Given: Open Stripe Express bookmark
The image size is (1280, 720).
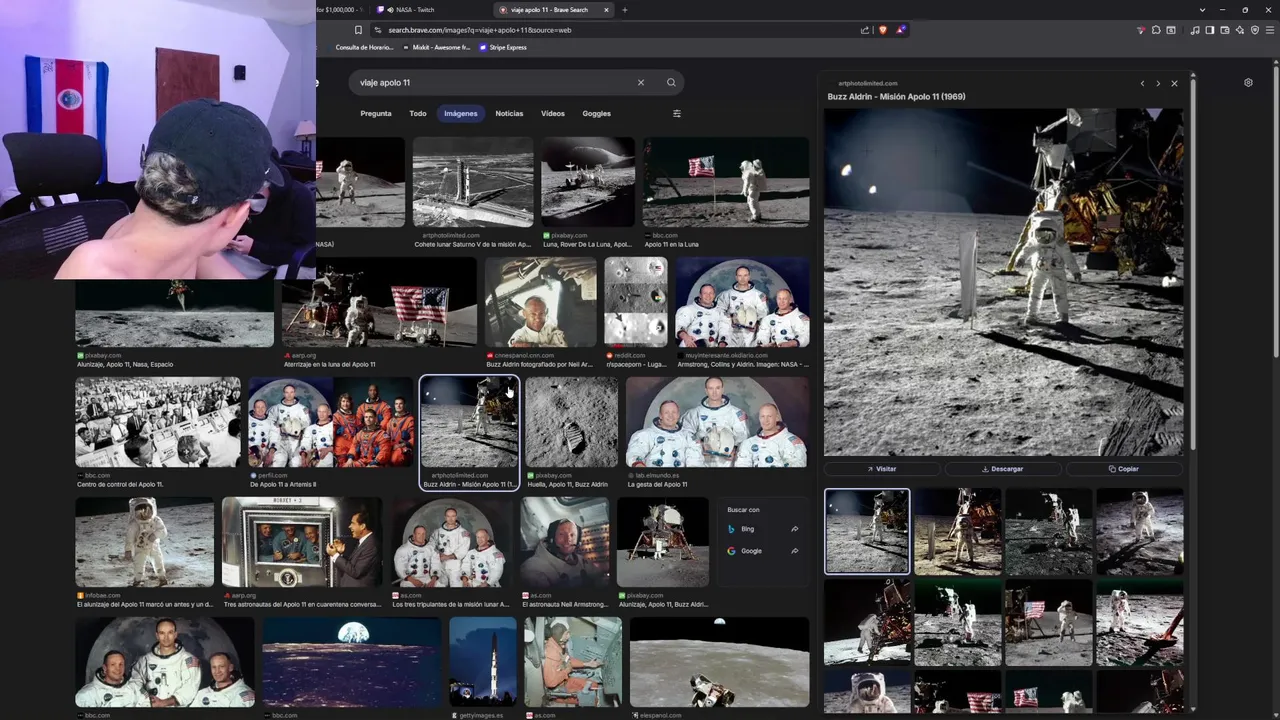Looking at the screenshot, I should coord(503,47).
